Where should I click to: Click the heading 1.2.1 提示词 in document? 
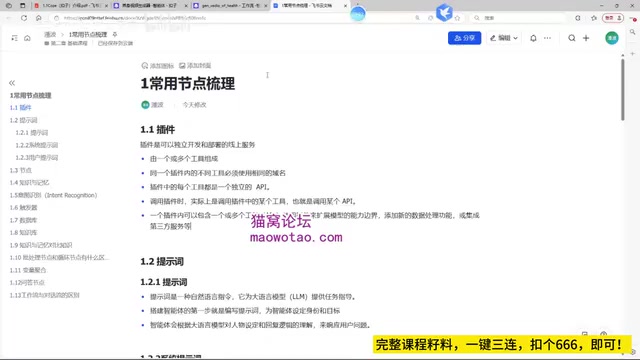[x=164, y=282]
